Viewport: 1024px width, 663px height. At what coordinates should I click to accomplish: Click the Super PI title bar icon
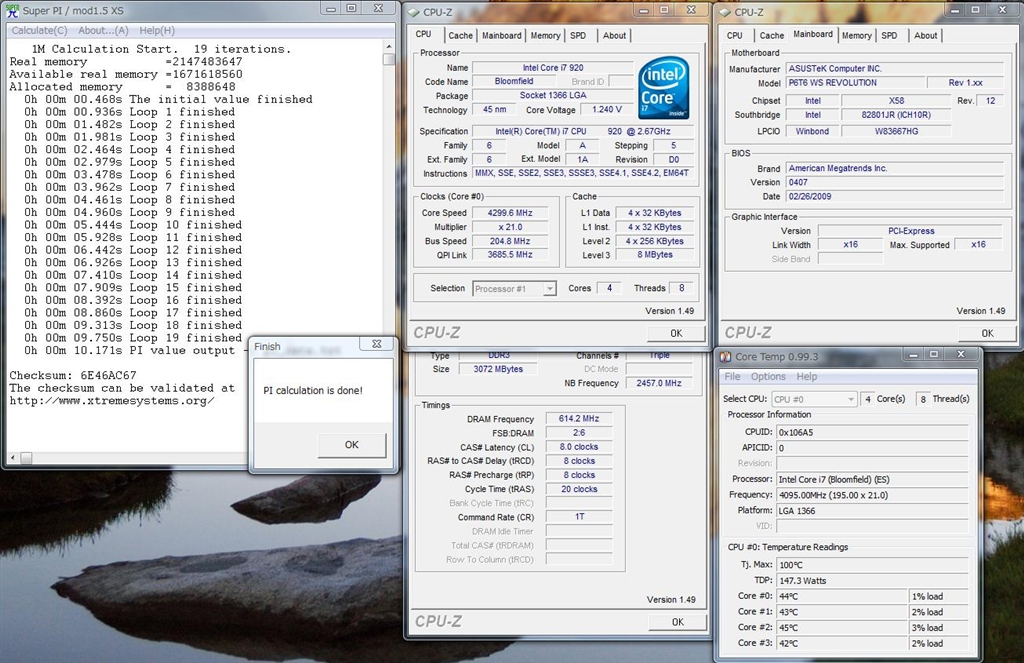tap(12, 9)
